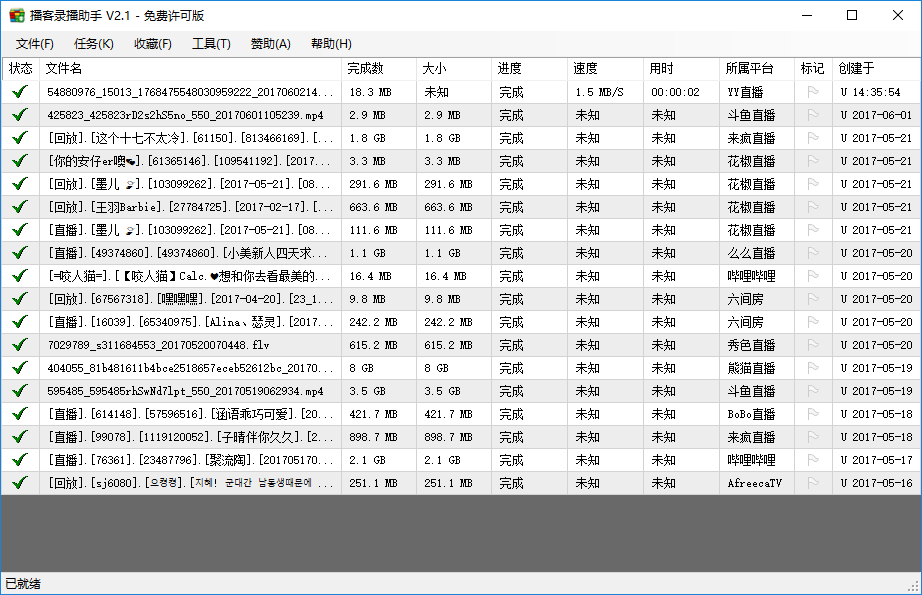Viewport: 922px width, 595px height.
Task: Sort by the 完成数 column header
Action: pos(379,69)
